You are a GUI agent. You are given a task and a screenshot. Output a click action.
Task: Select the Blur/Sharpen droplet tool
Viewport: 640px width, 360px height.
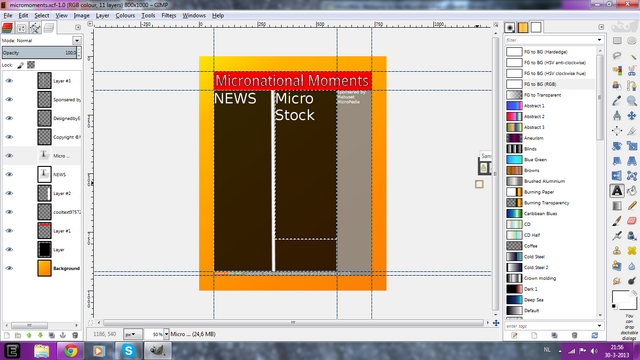[632, 266]
